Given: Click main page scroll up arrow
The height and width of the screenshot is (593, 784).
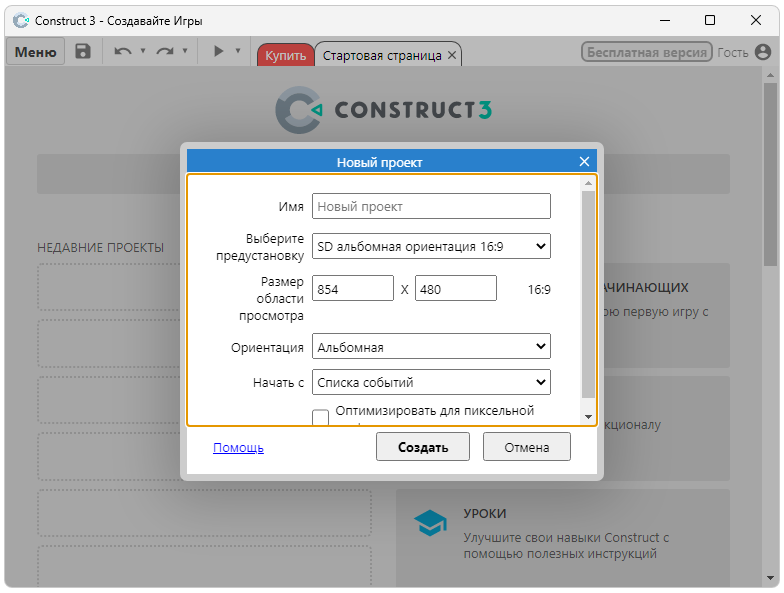Looking at the screenshot, I should (x=770, y=76).
